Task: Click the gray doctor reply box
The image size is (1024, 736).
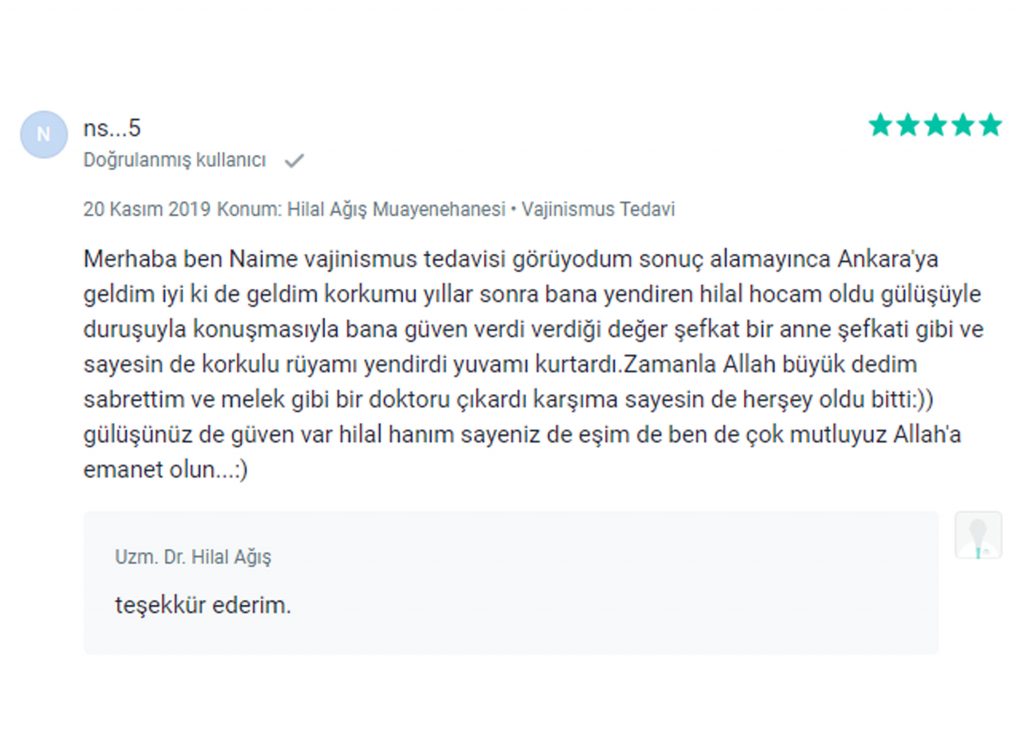Action: pyautogui.click(x=511, y=583)
